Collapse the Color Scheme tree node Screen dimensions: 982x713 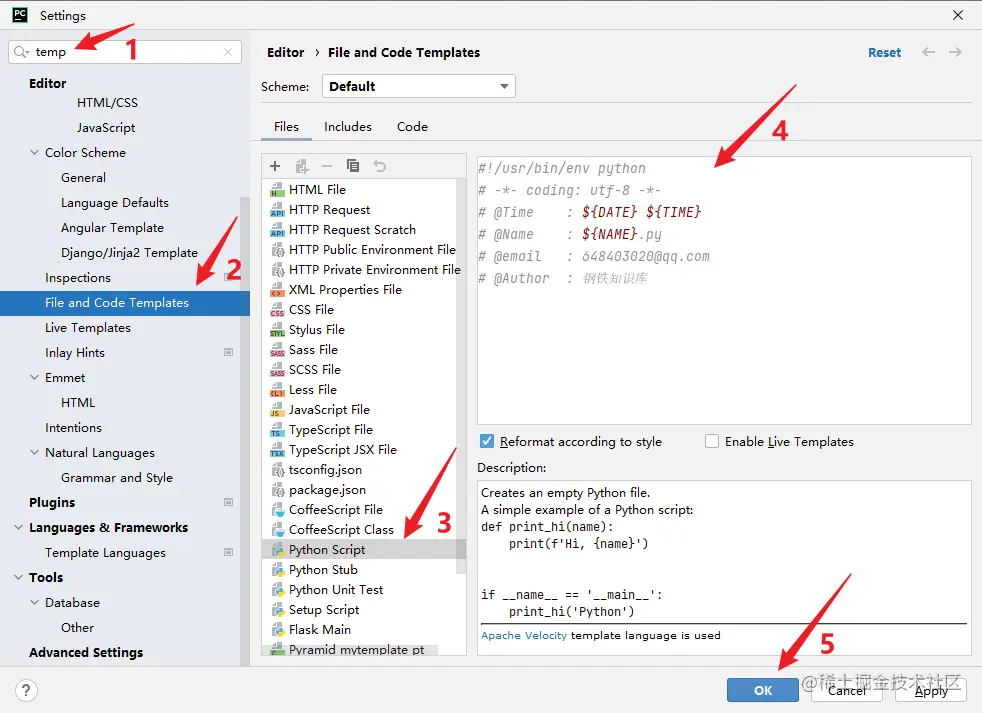click(x=34, y=152)
